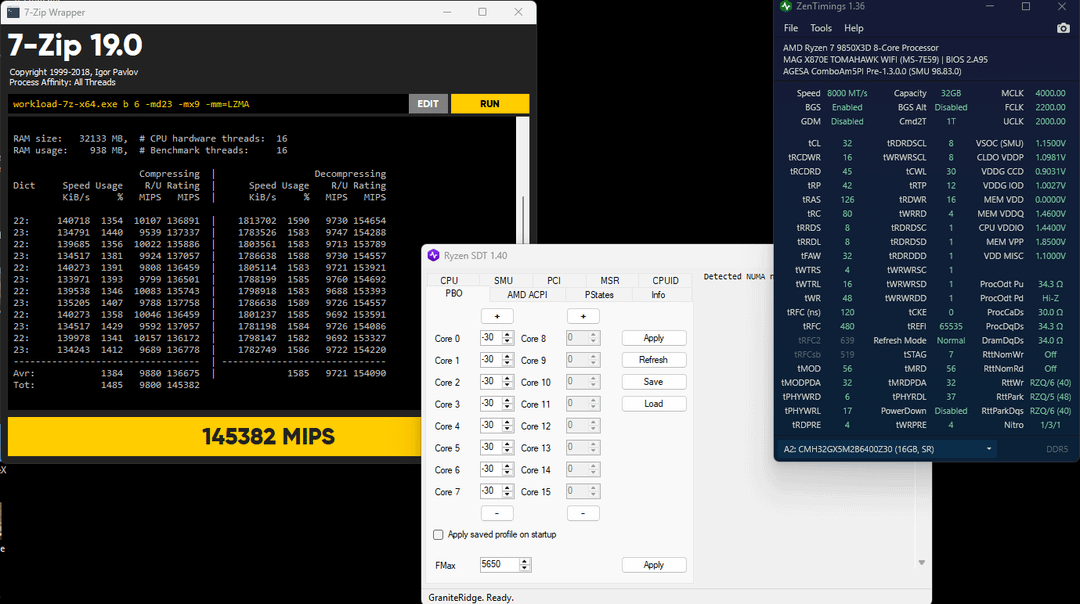
Task: Click the Ryzen SDT title bar icon
Action: (434, 256)
